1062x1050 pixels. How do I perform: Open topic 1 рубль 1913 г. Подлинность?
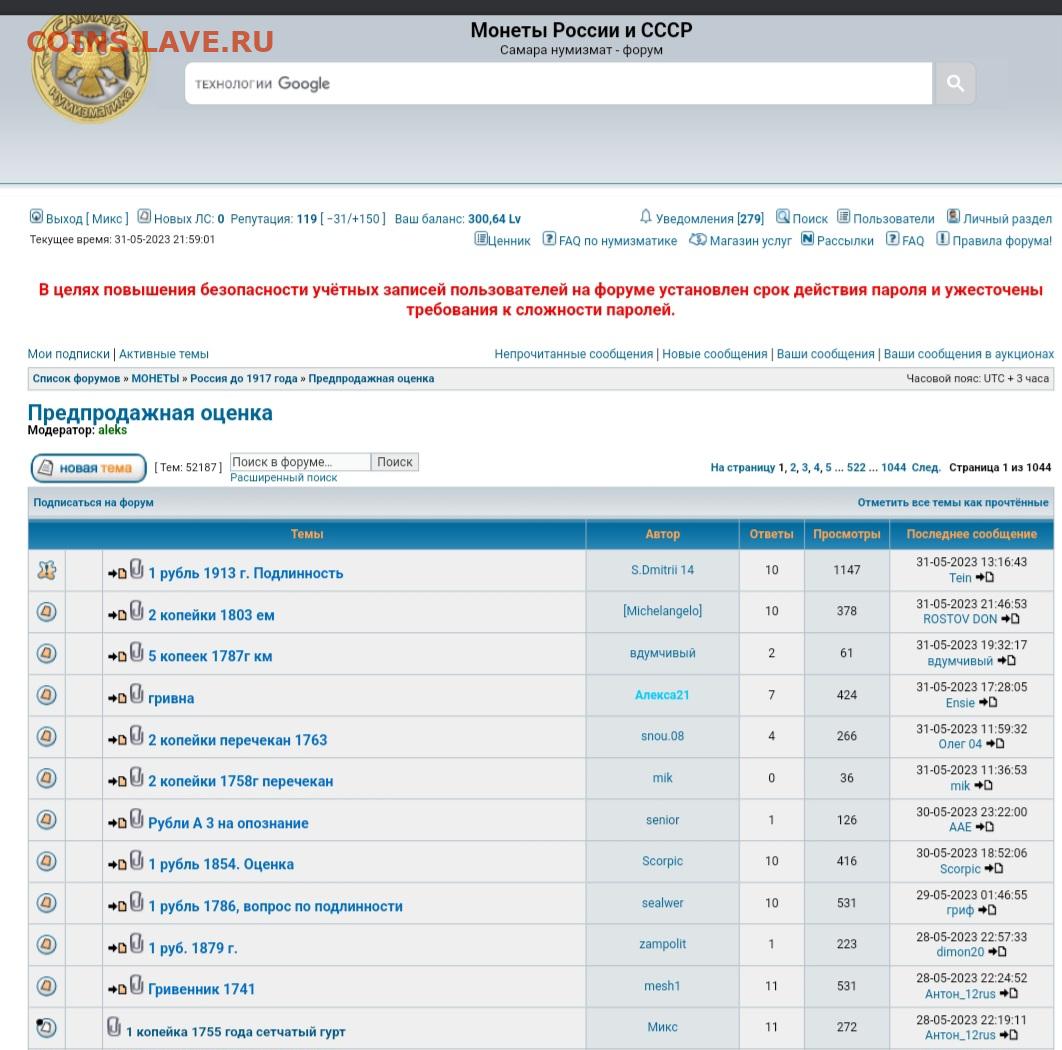click(246, 573)
